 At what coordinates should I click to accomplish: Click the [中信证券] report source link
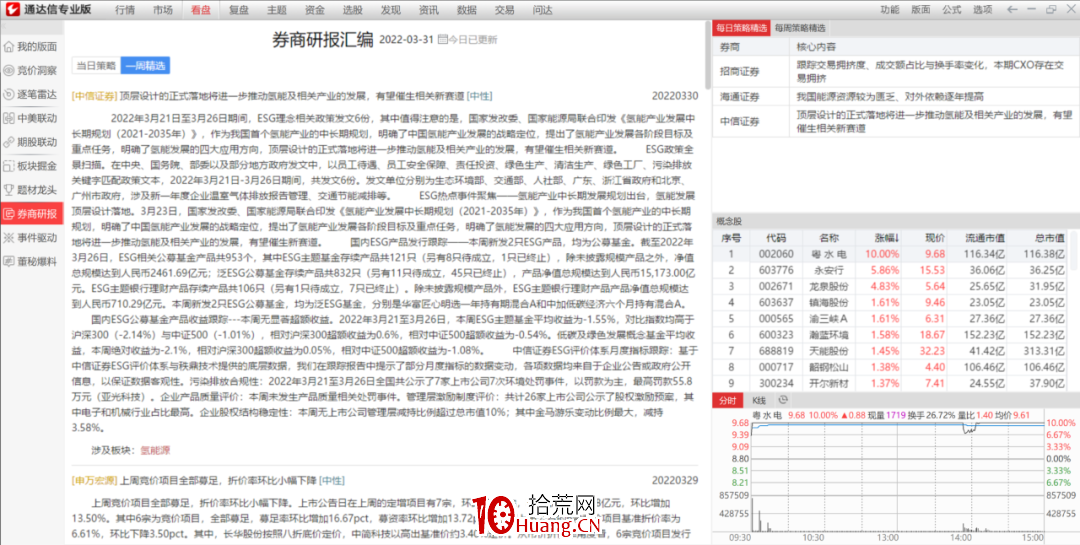[x=95, y=96]
